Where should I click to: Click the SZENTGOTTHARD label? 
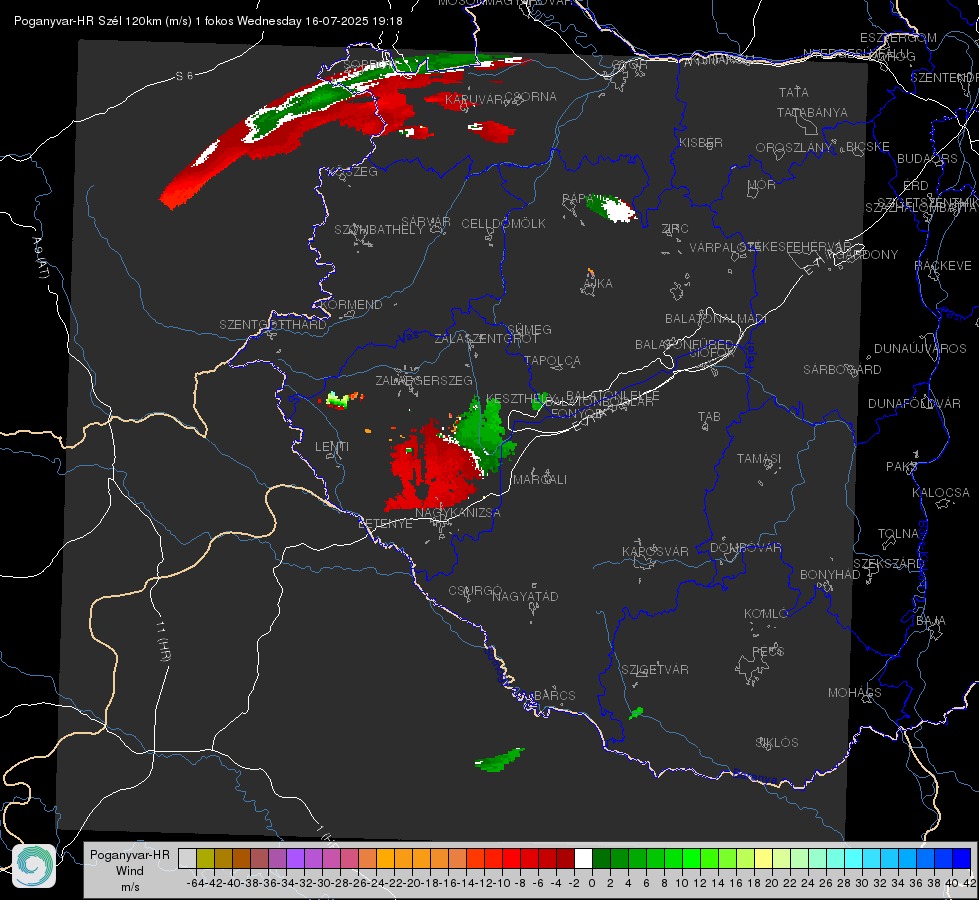273,325
